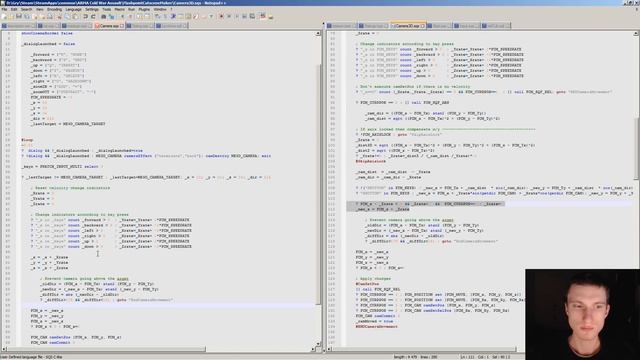Viewport: 640px width, 360px height.
Task: Click right pane vertical scrollbar thumb
Action: point(636,150)
